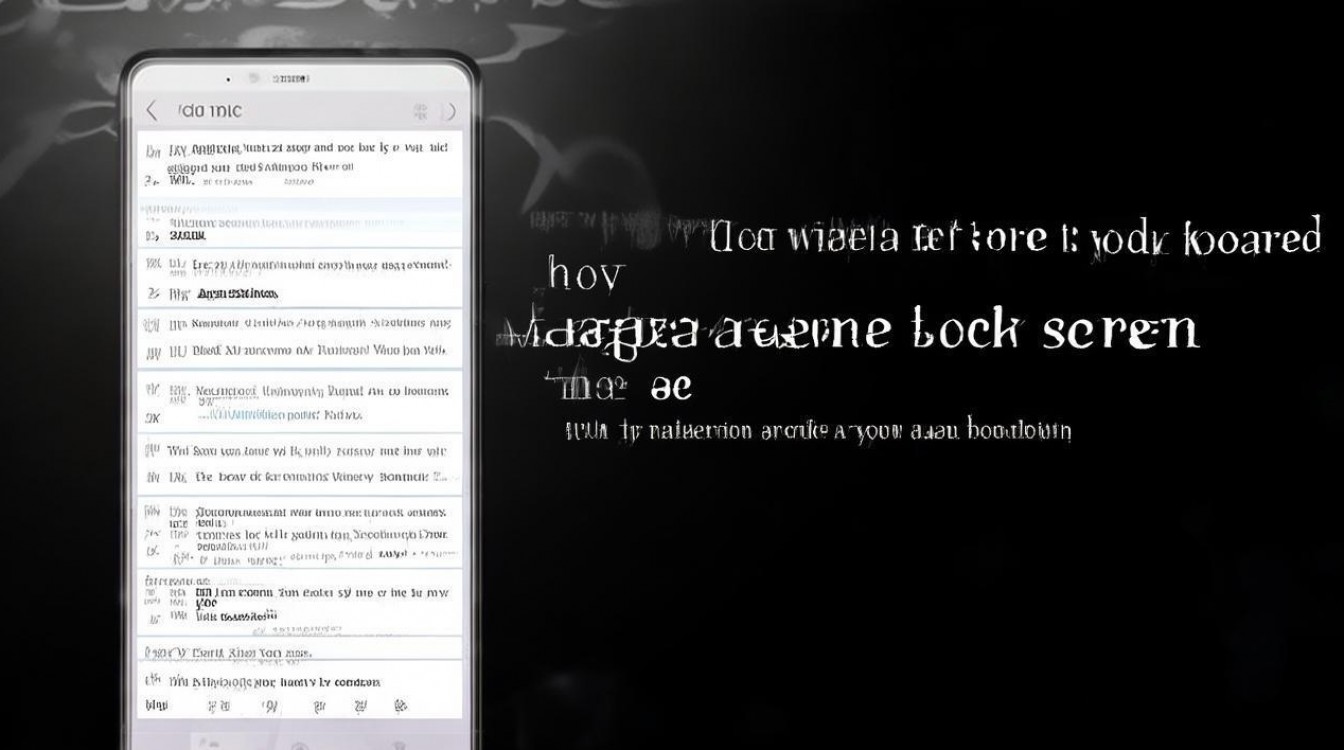Viewport: 1344px width, 750px height.
Task: Tap the rightmost icon in phone header
Action: (x=449, y=111)
